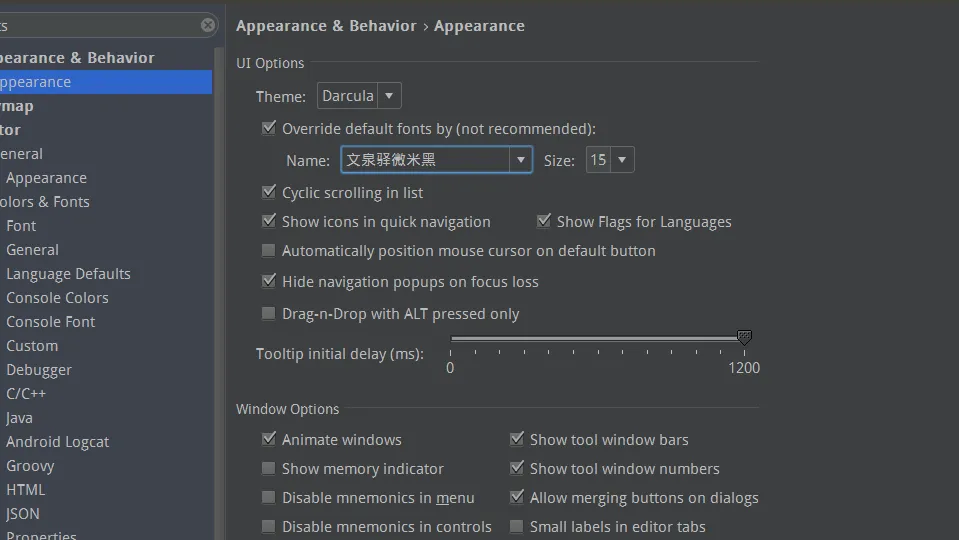Expand the font Name combo box
This screenshot has width=959, height=540.
pyautogui.click(x=520, y=160)
